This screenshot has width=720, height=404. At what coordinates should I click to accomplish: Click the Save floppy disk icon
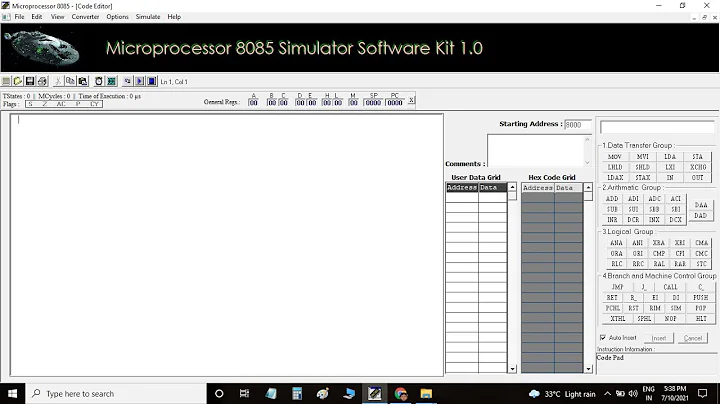(x=30, y=81)
